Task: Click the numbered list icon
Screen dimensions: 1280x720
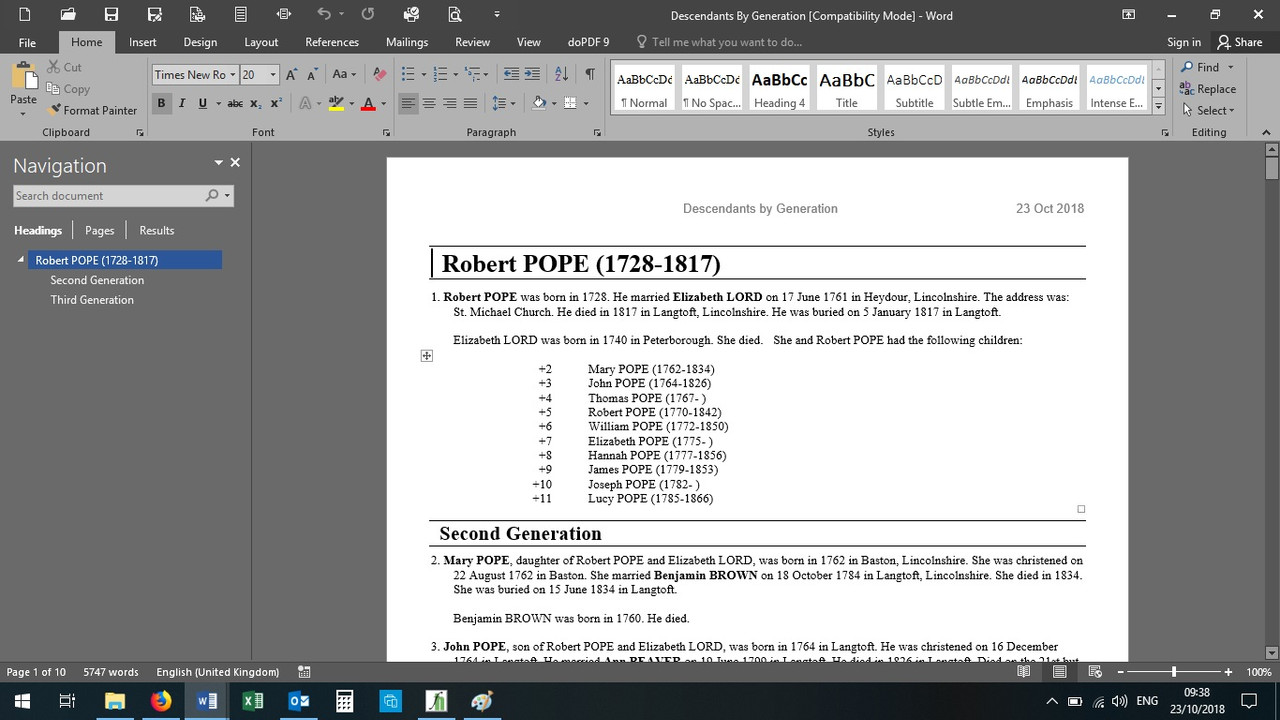Action: (x=440, y=75)
